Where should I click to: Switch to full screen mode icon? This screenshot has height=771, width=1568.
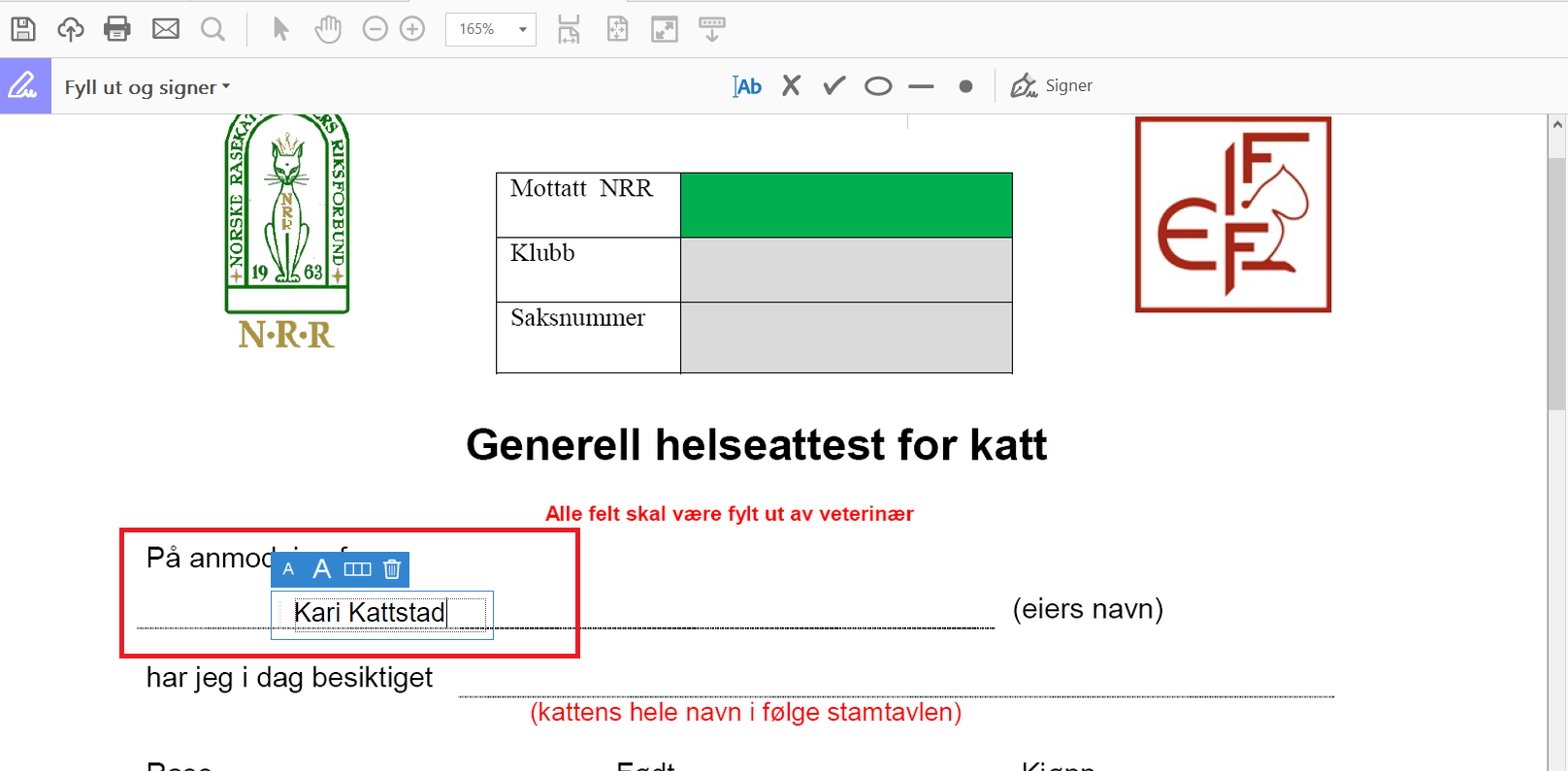click(x=665, y=29)
